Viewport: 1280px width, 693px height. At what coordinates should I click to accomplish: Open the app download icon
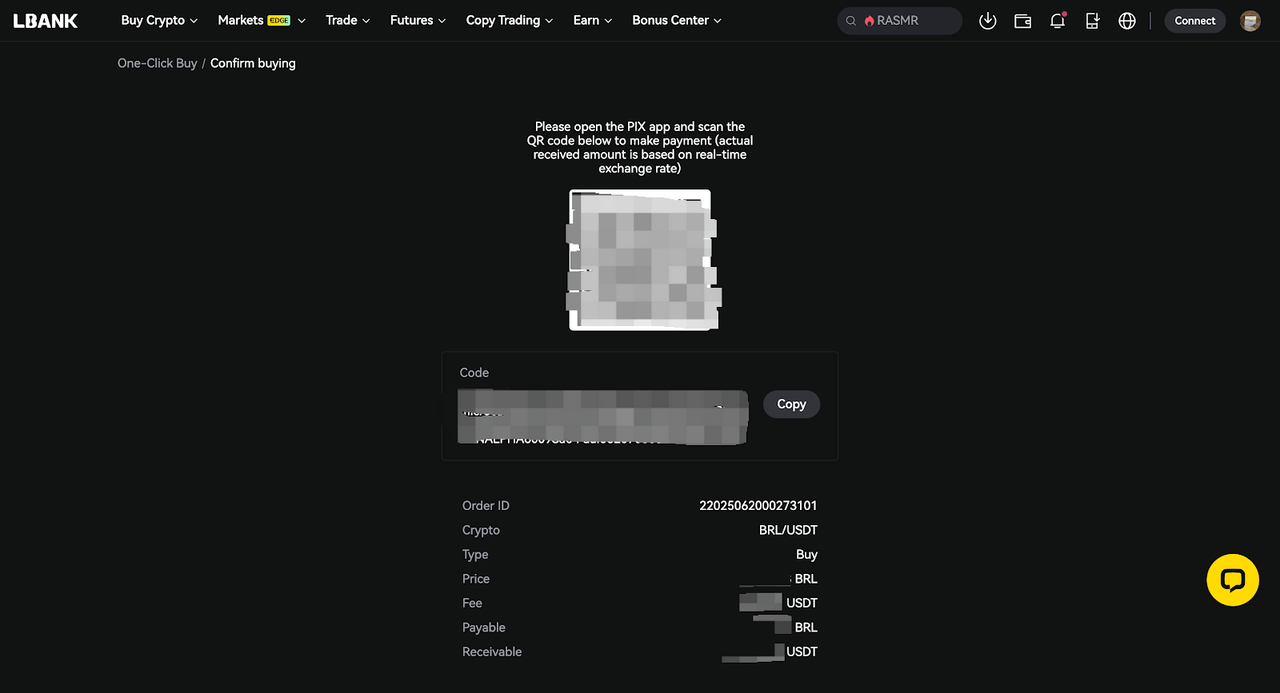coord(988,20)
